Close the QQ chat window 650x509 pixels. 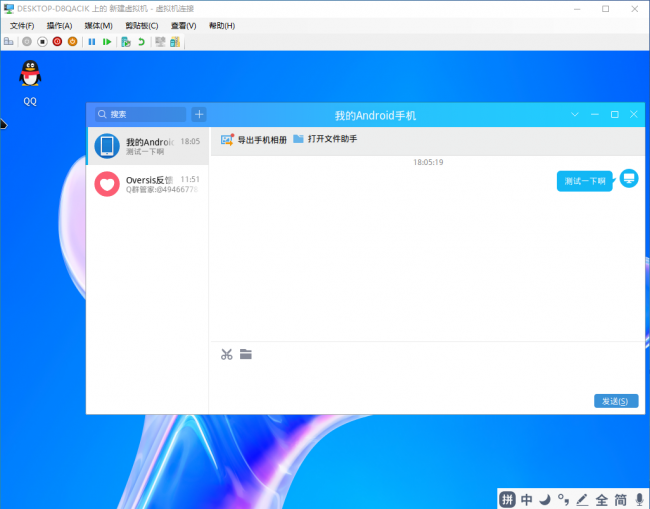click(x=634, y=114)
